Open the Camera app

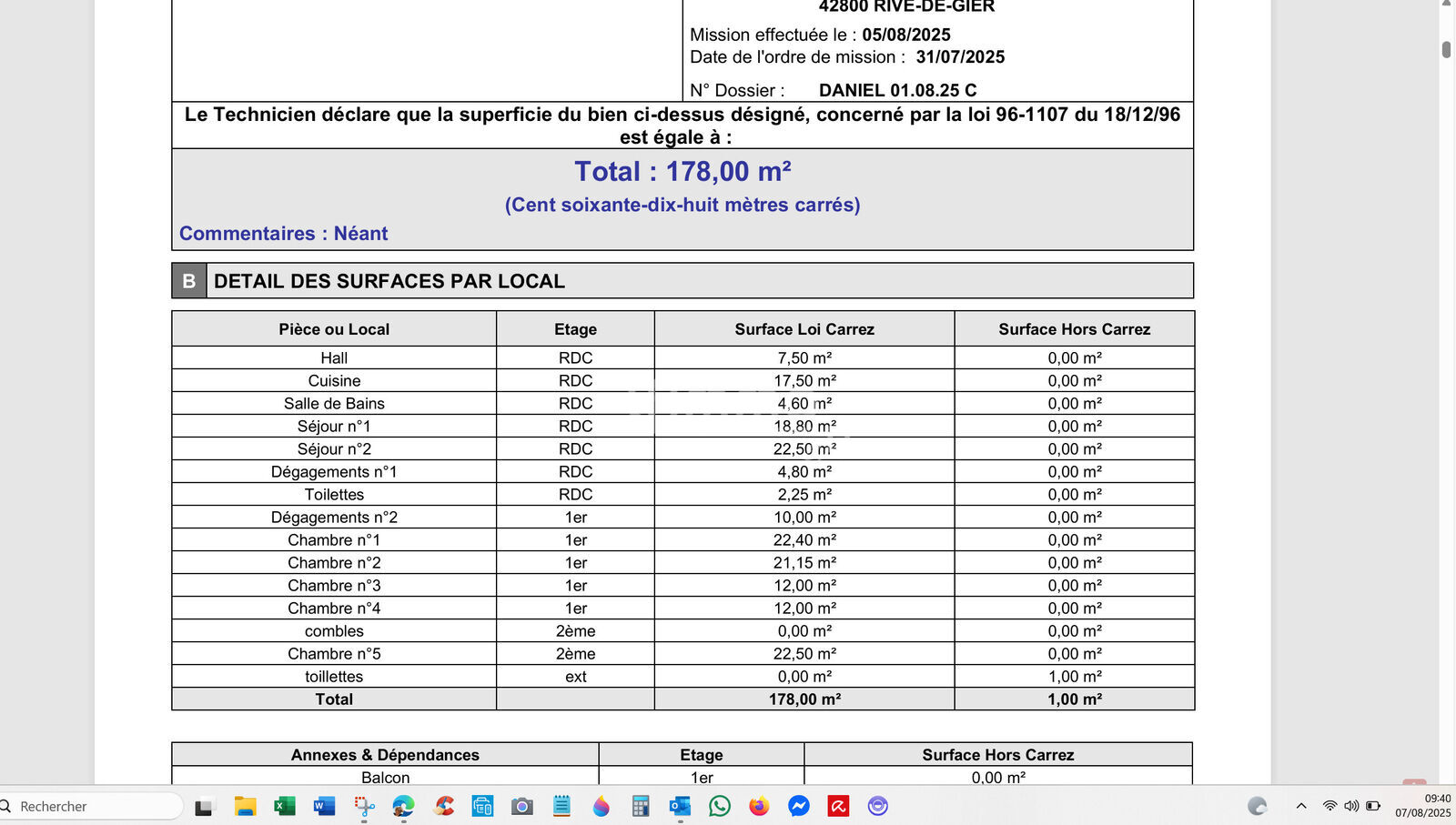click(x=521, y=806)
